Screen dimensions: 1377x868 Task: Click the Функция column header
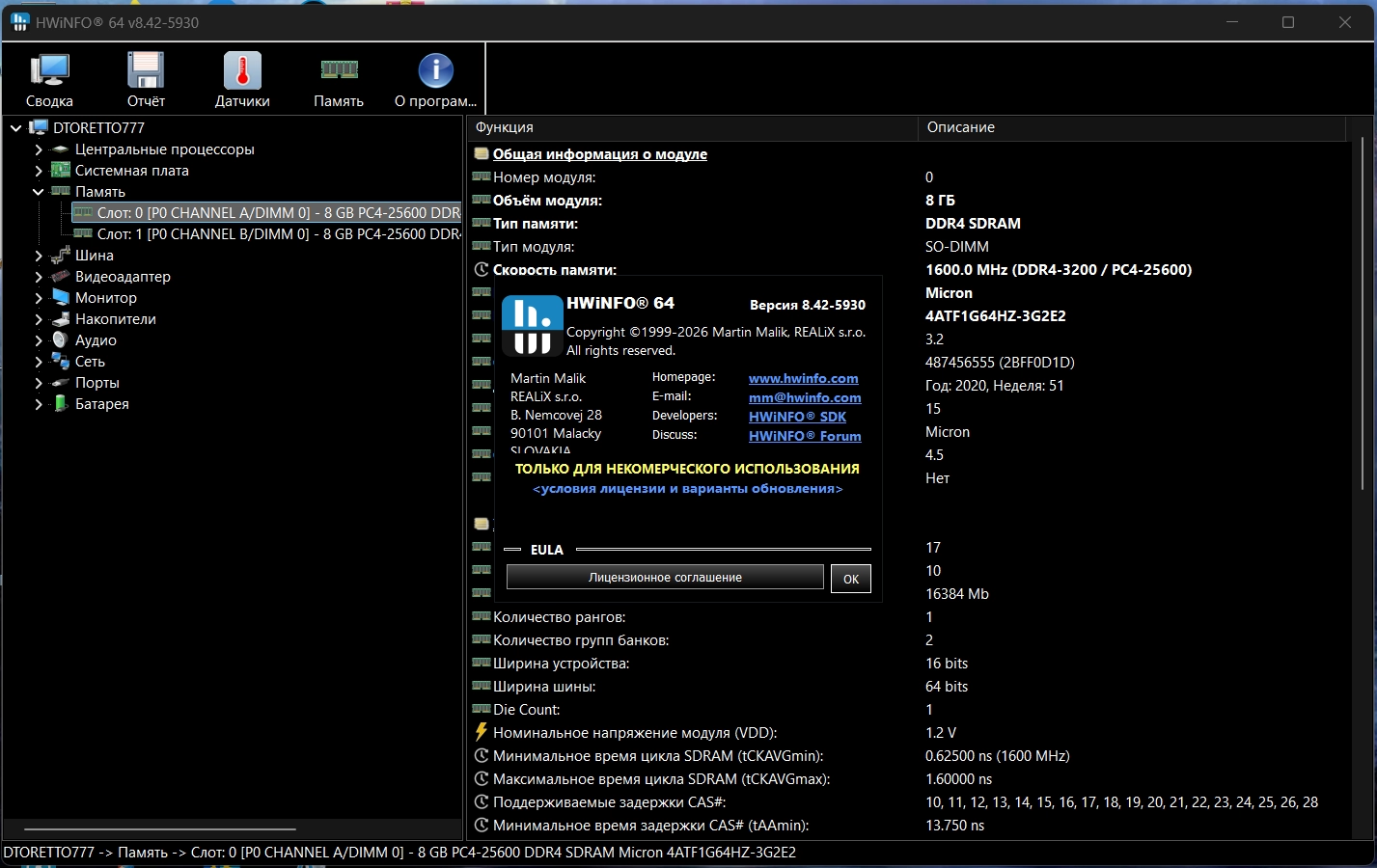692,127
